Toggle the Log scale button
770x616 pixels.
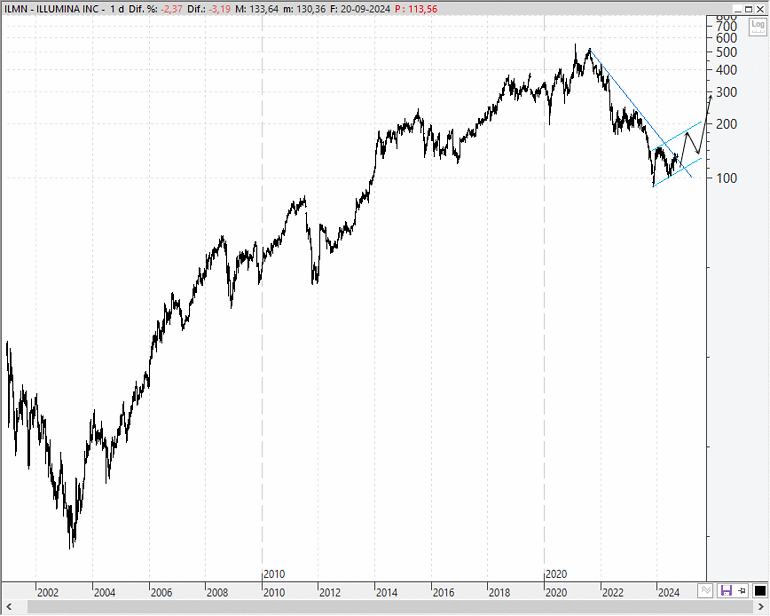pyautogui.click(x=758, y=27)
